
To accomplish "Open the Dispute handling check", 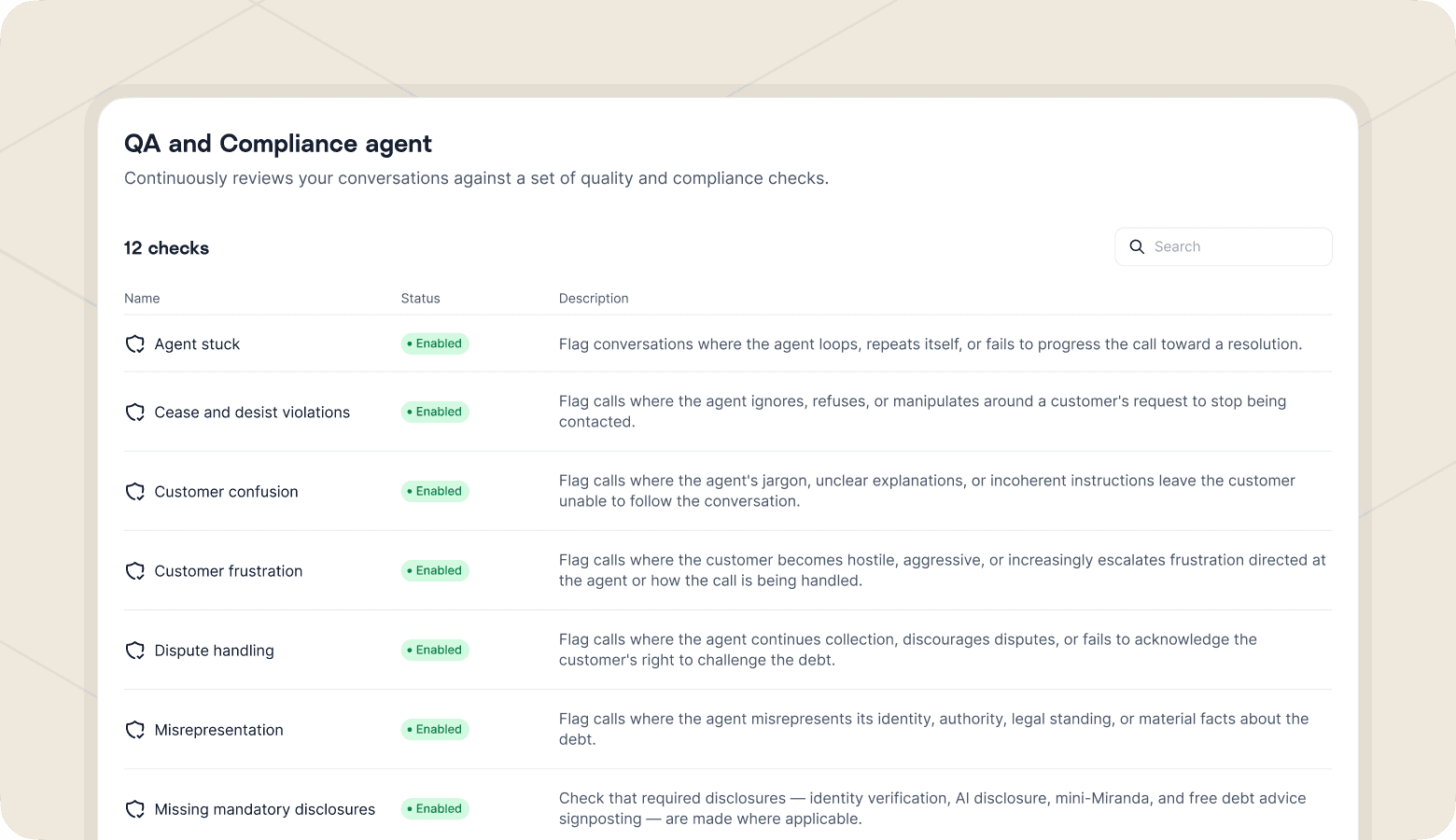I will (214, 651).
